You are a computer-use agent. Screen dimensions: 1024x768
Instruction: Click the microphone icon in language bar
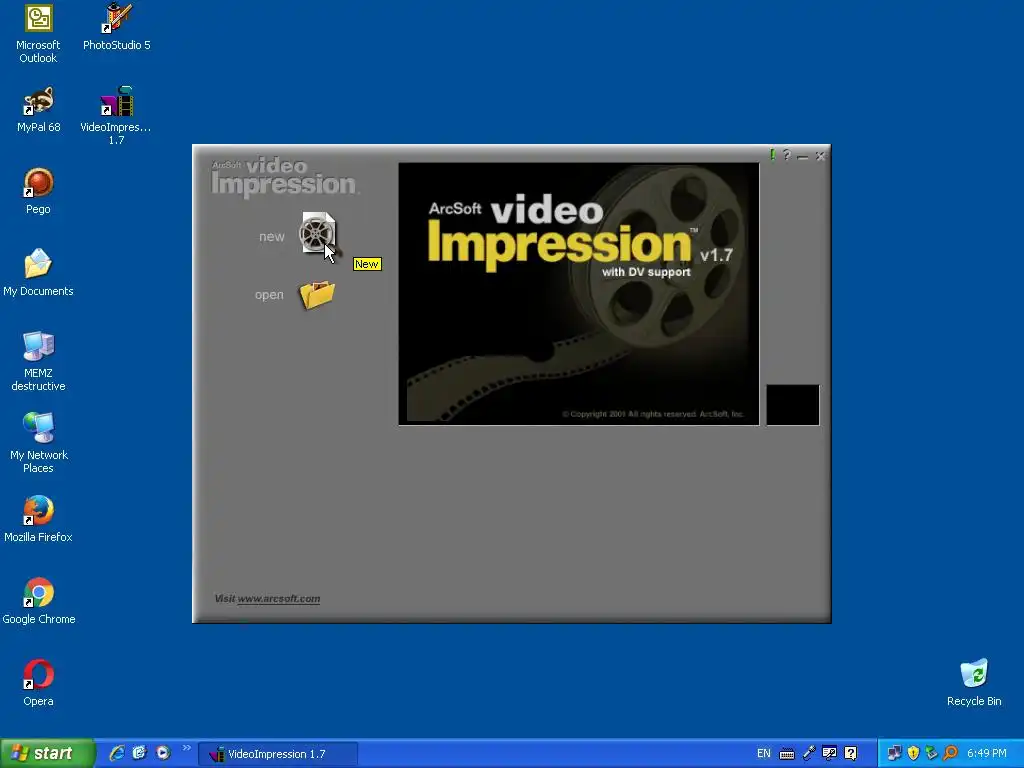coord(808,753)
